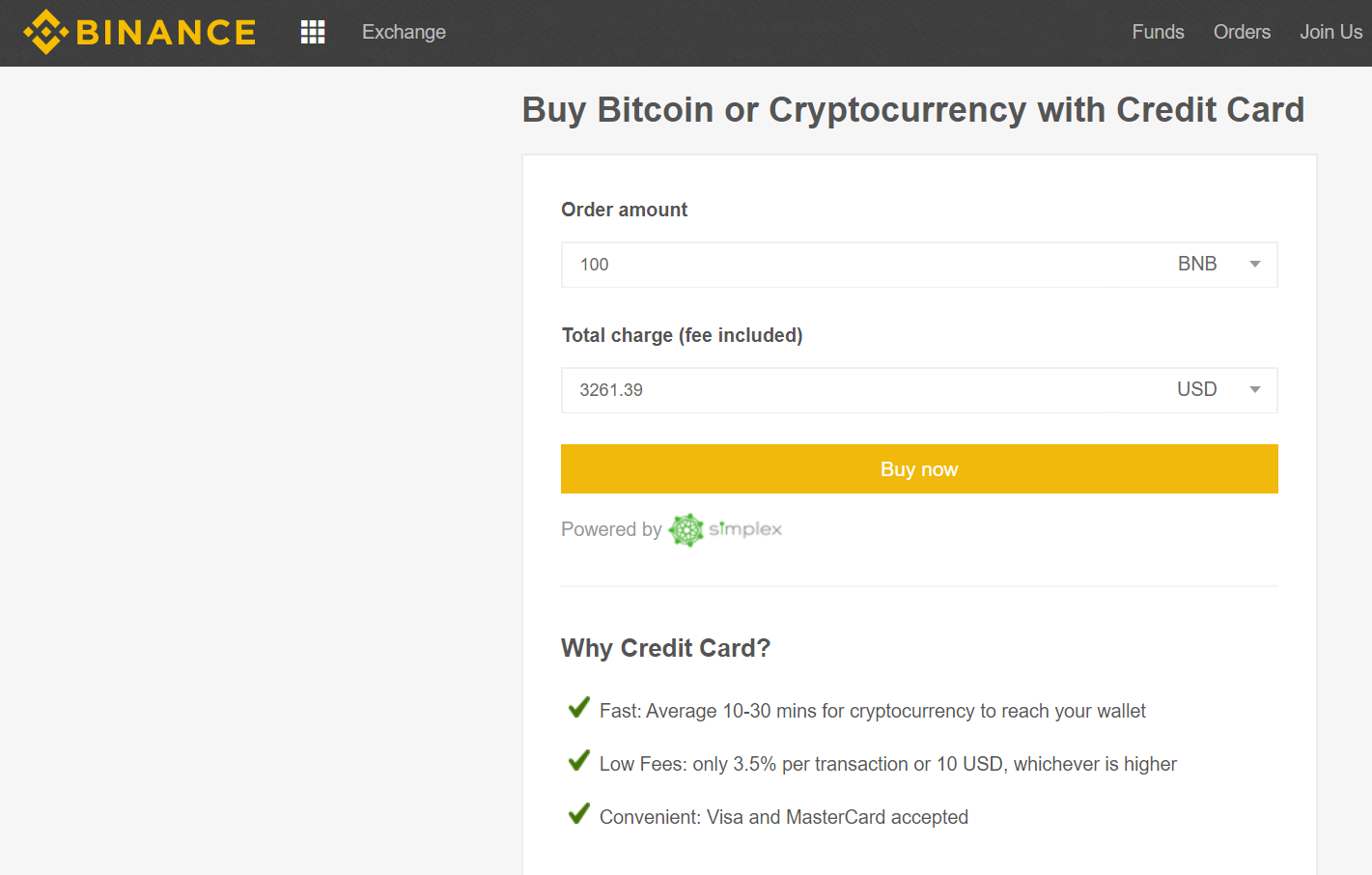Select the USD fiat currency selector
Image resolution: width=1372 pixels, height=875 pixels.
(1193, 390)
